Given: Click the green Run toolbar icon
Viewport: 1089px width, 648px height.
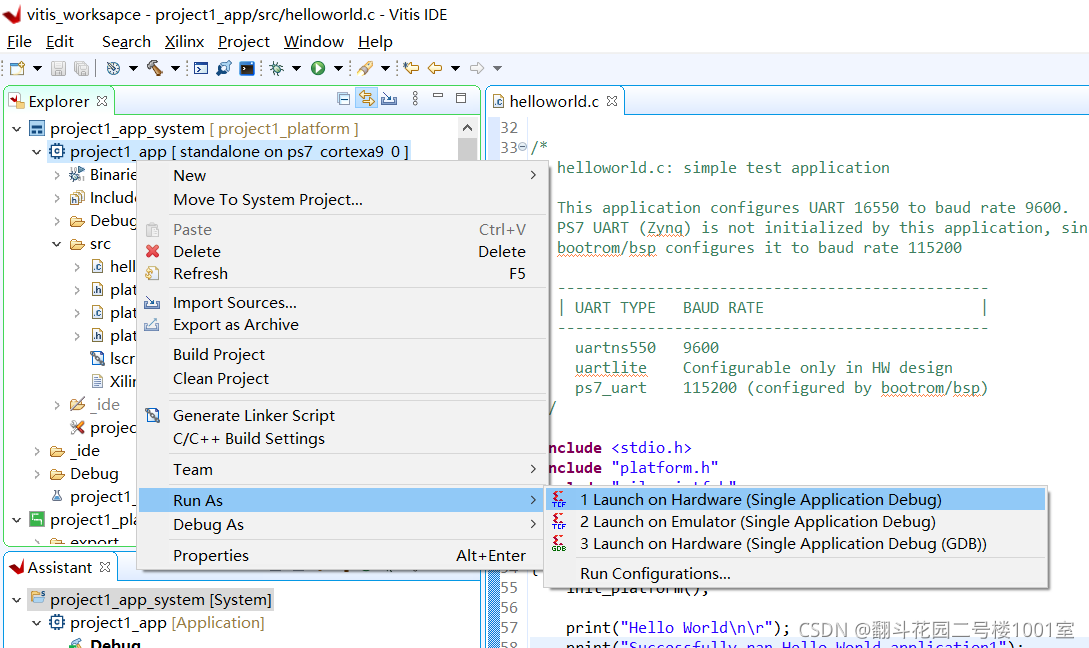Looking at the screenshot, I should (x=318, y=68).
